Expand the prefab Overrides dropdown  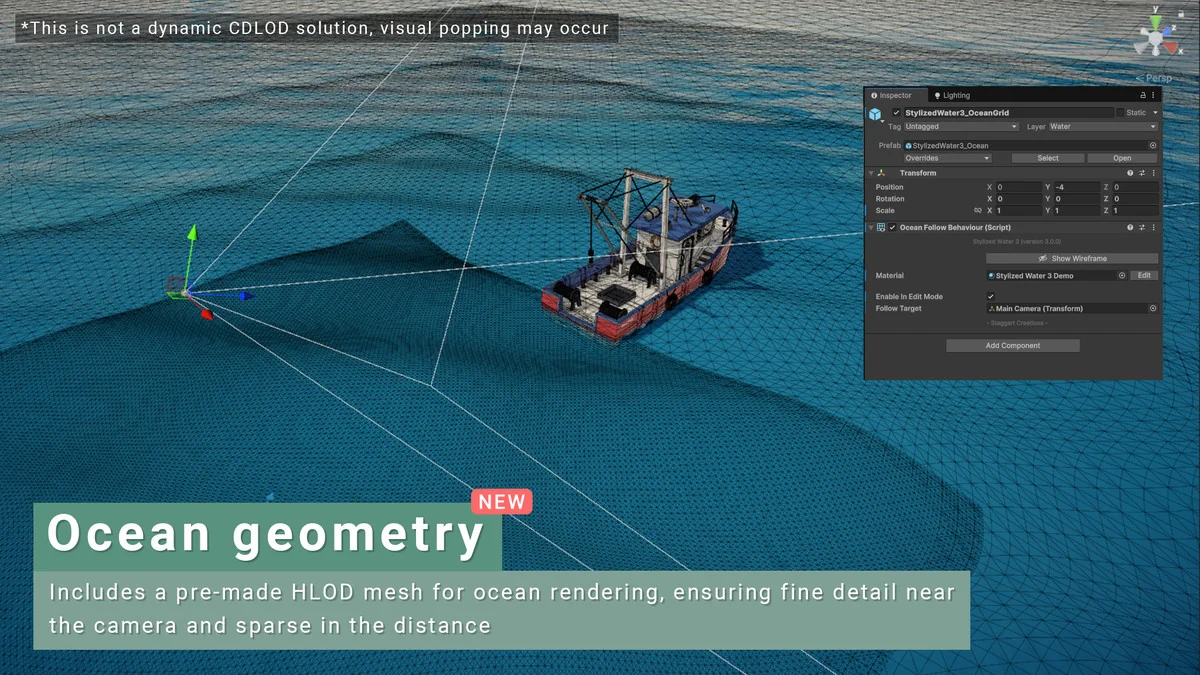click(947, 158)
